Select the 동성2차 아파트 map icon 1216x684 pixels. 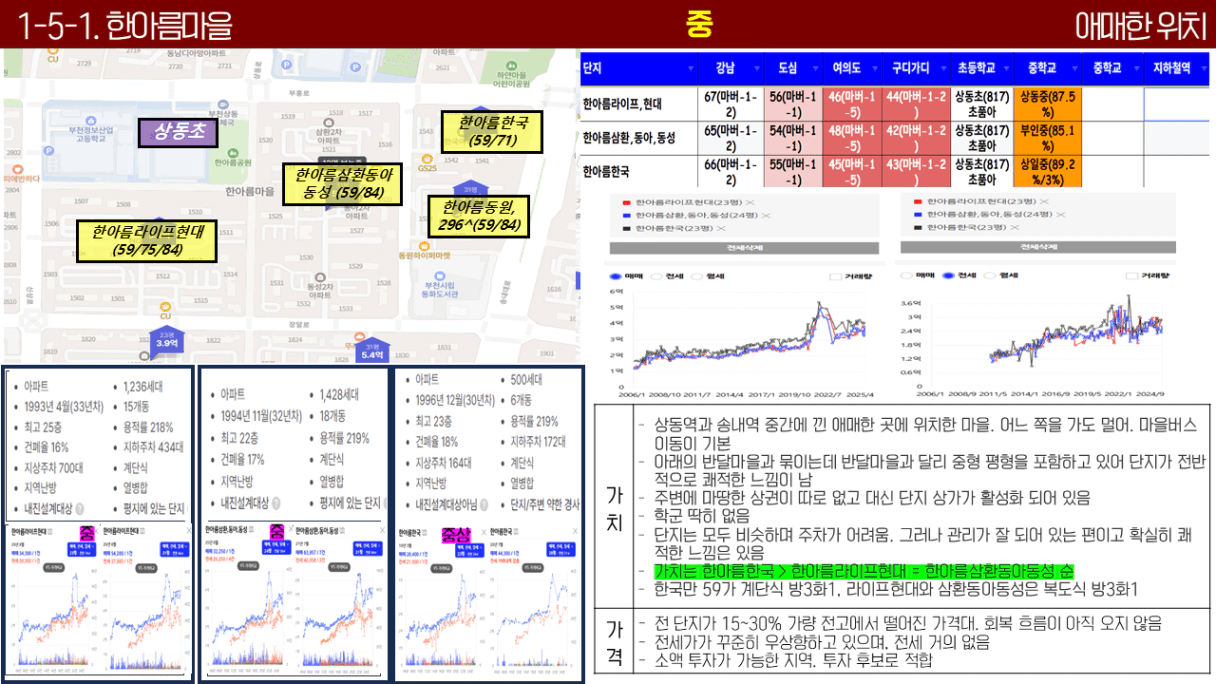point(319,276)
